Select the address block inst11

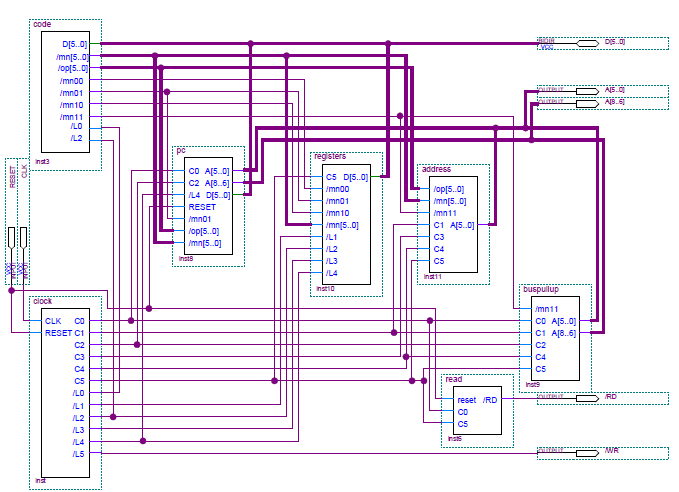click(453, 224)
